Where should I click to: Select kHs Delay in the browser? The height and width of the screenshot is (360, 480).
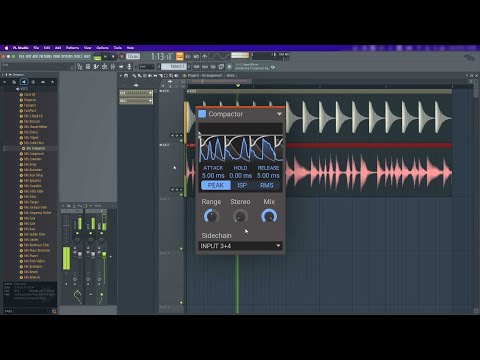pyautogui.click(x=28, y=164)
